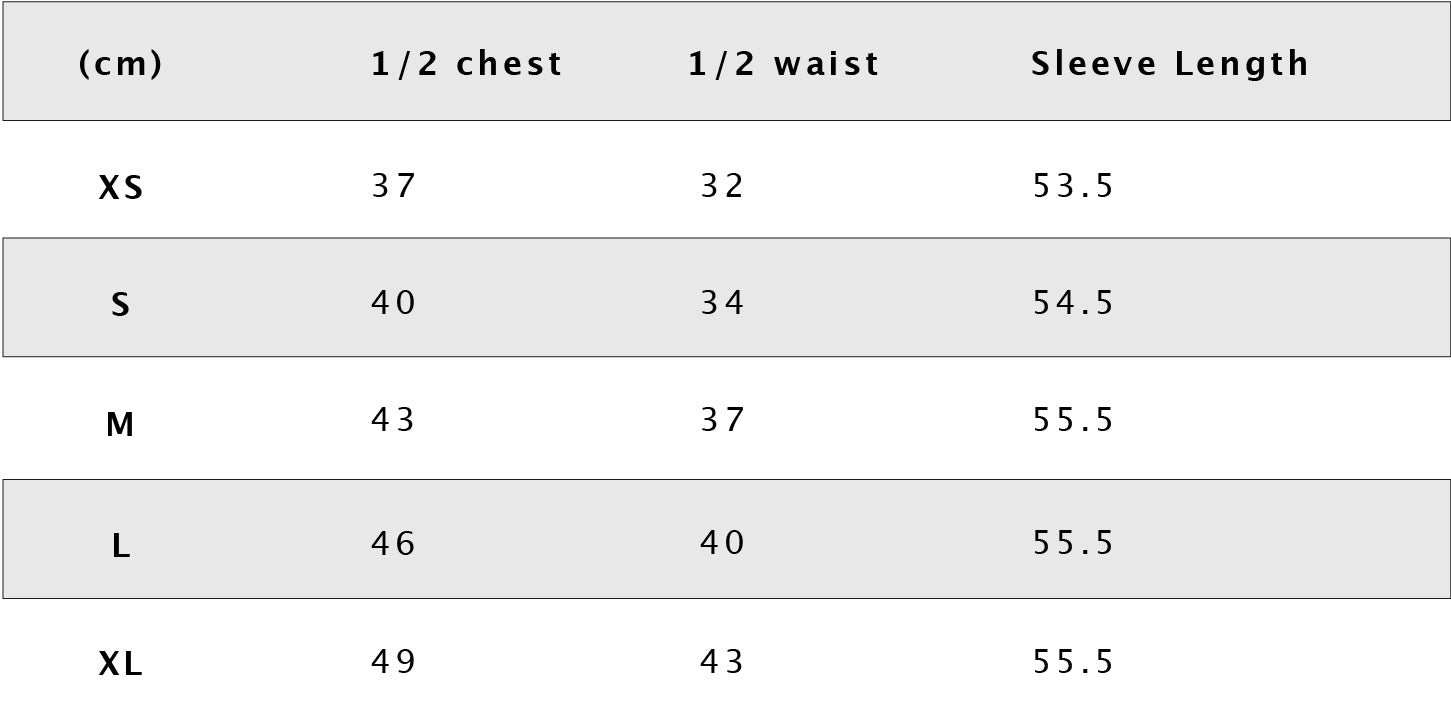Click the "Sleeve Length" column header
1451x722 pixels.
coord(1170,64)
